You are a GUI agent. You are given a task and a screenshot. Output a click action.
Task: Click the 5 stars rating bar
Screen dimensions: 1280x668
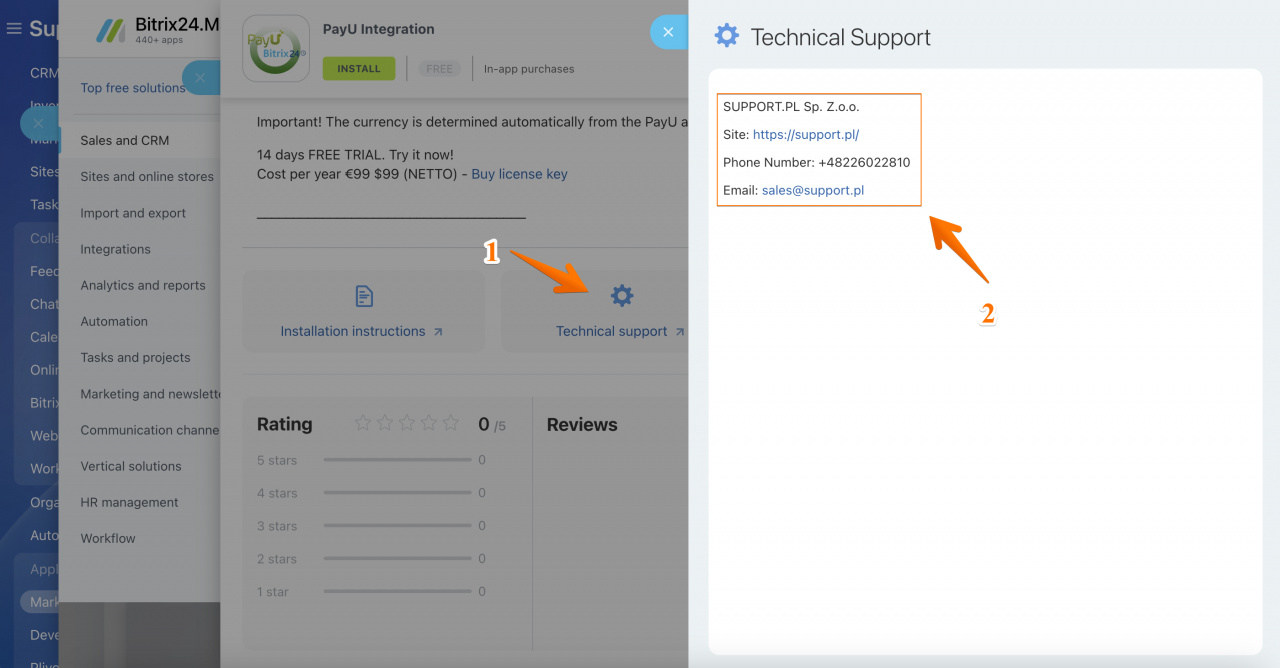pyautogui.click(x=398, y=460)
